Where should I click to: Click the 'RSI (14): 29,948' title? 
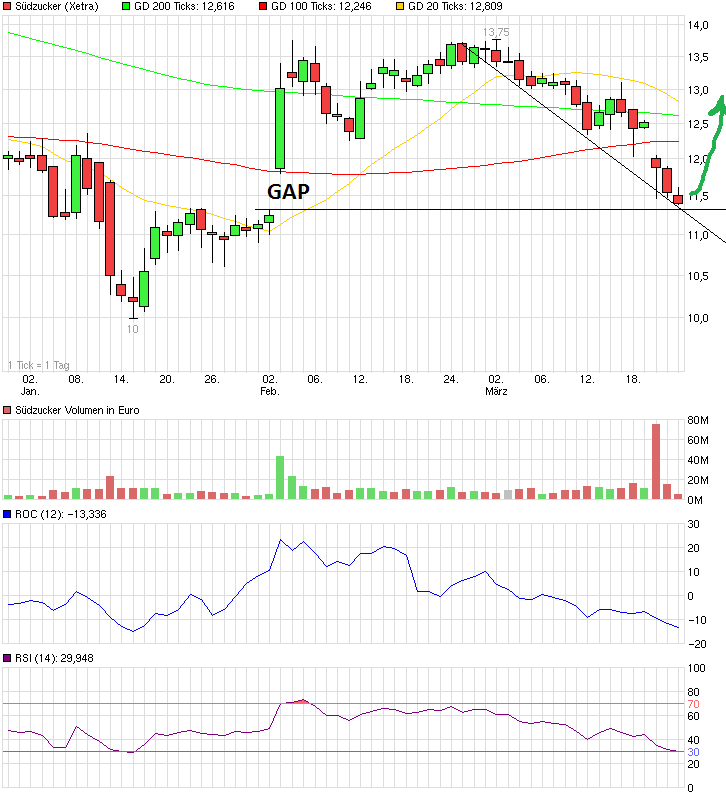click(54, 658)
